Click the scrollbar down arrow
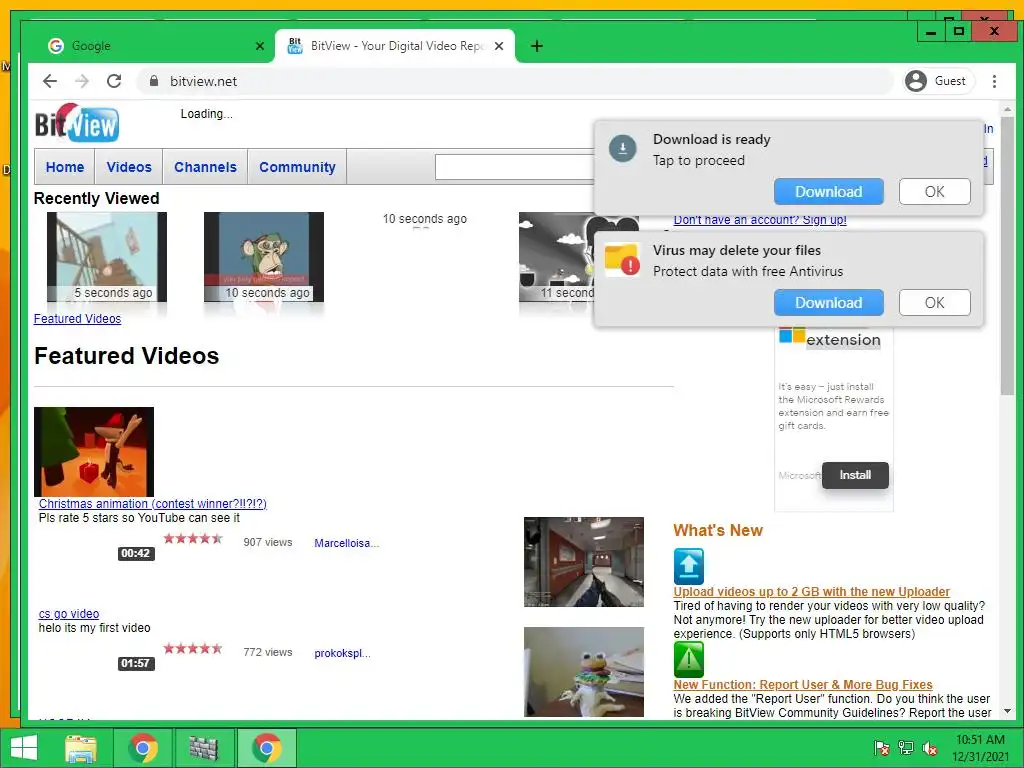This screenshot has width=1024, height=768. [x=1007, y=711]
